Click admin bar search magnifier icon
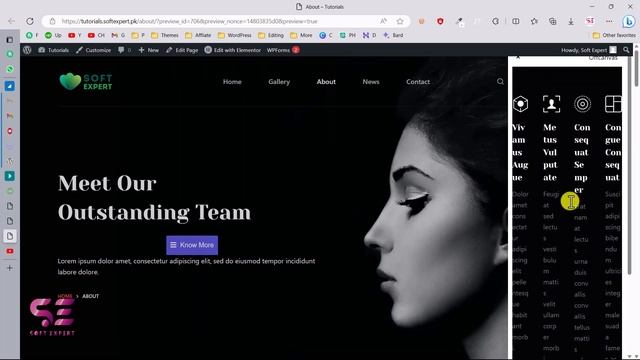 (x=626, y=50)
